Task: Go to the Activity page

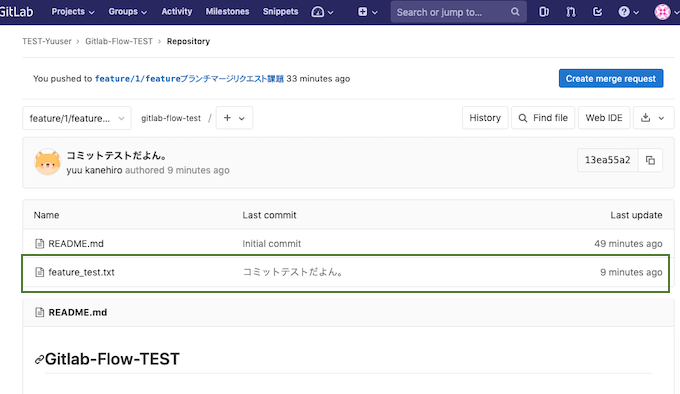Action: [x=177, y=12]
